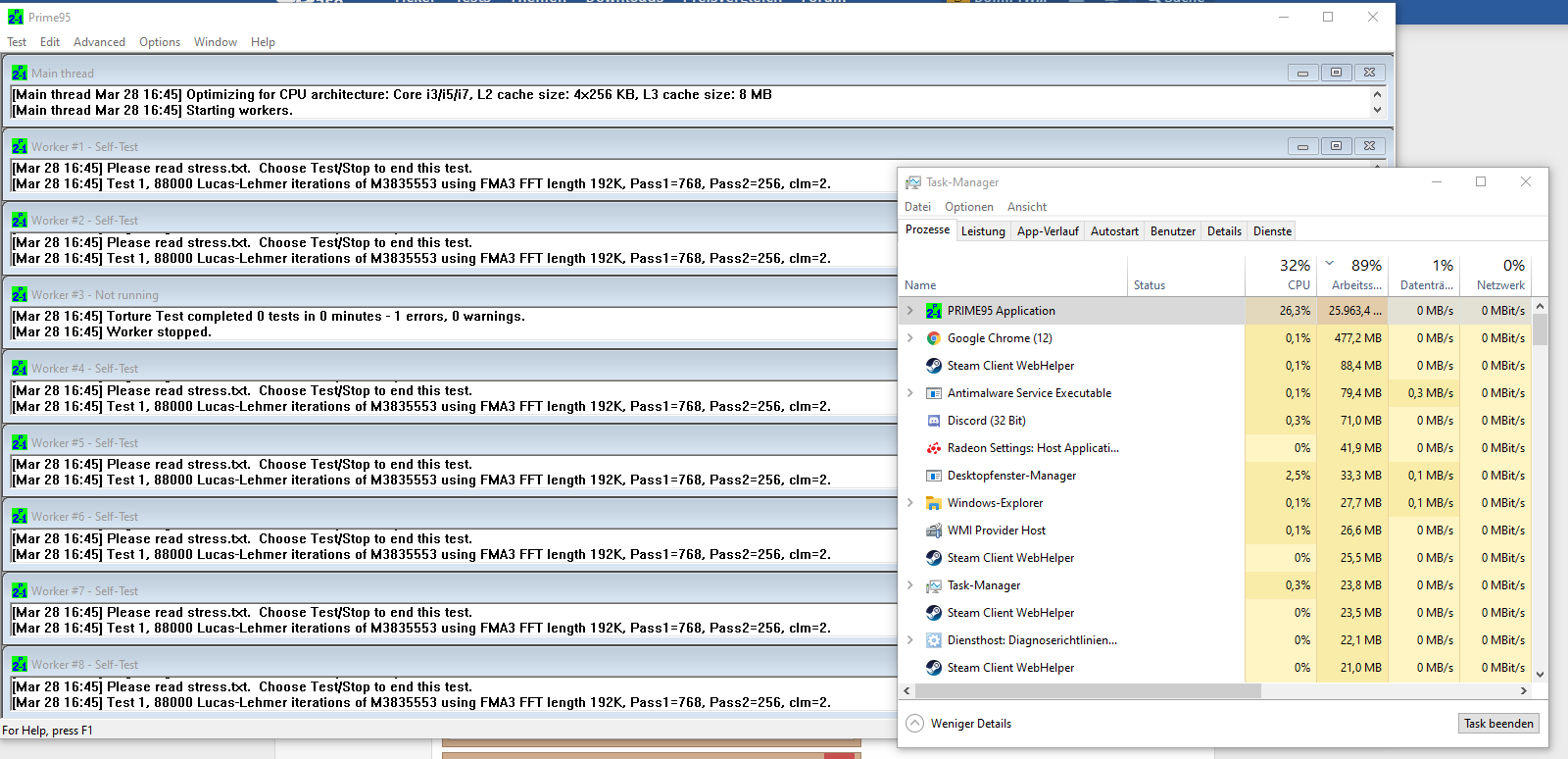Click the Worker #8 window icon
This screenshot has width=1568, height=759.
(x=20, y=664)
